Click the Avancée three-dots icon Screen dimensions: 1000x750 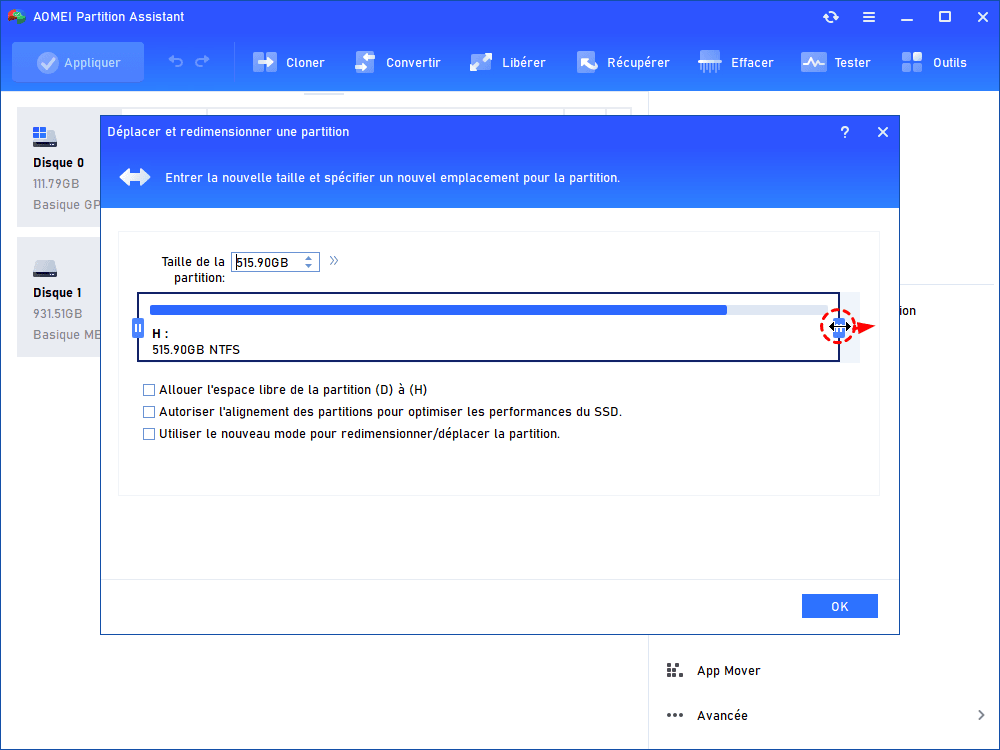pyautogui.click(x=674, y=715)
